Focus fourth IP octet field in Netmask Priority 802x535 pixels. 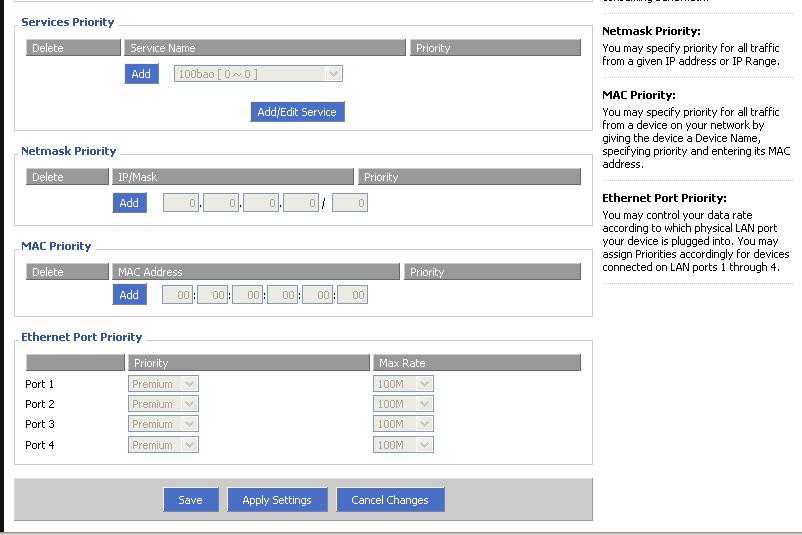301,203
